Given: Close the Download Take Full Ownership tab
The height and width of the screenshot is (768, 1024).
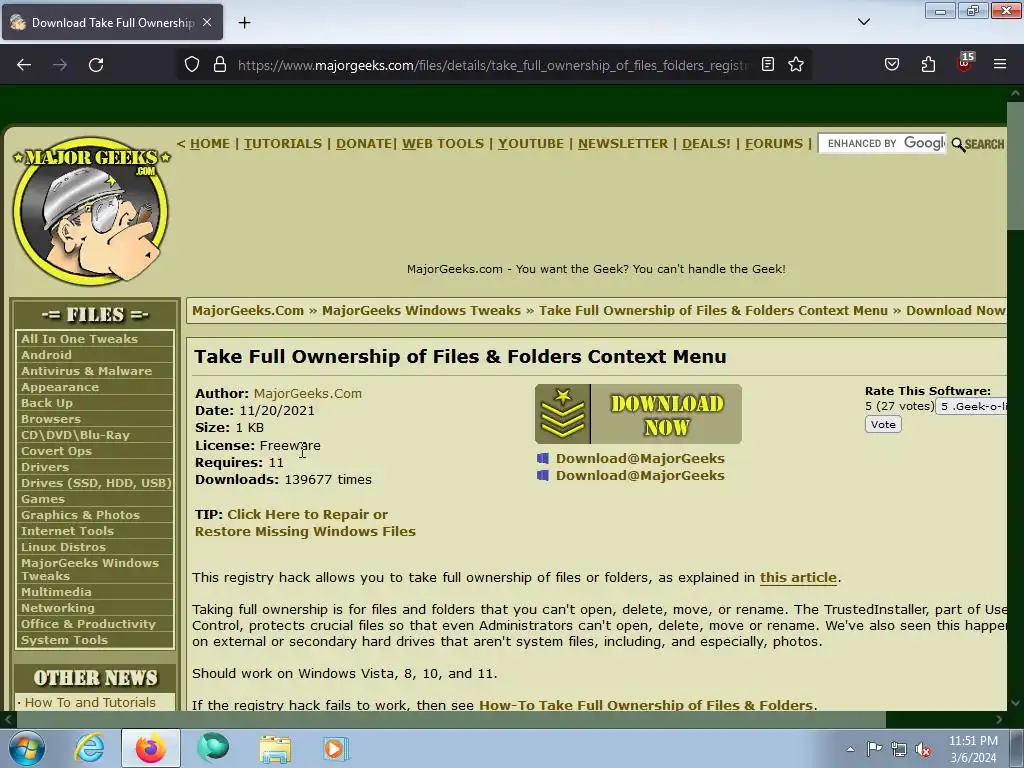Looking at the screenshot, I should [x=207, y=22].
